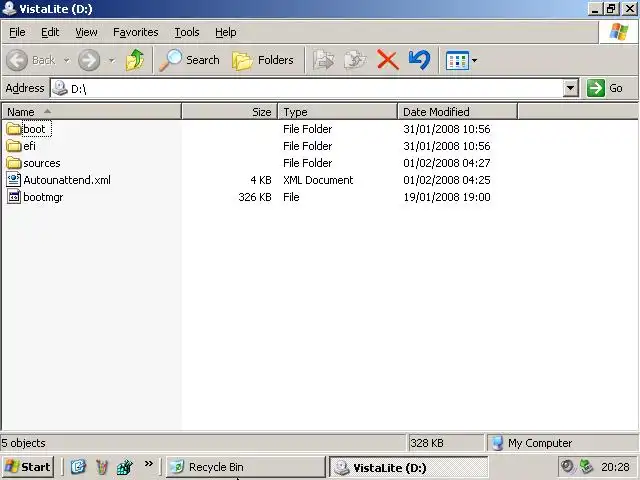Sort by the Type column header
640x480 pixels.
coord(338,111)
